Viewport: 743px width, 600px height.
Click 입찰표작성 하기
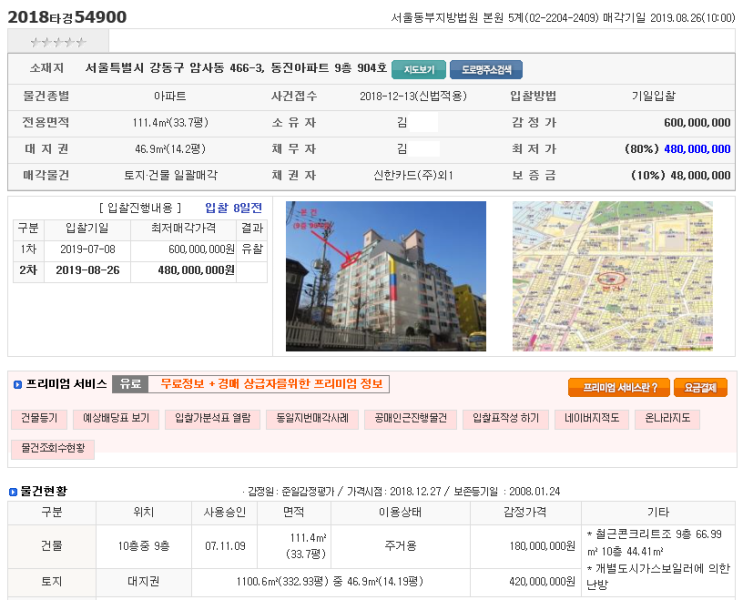pyautogui.click(x=506, y=419)
